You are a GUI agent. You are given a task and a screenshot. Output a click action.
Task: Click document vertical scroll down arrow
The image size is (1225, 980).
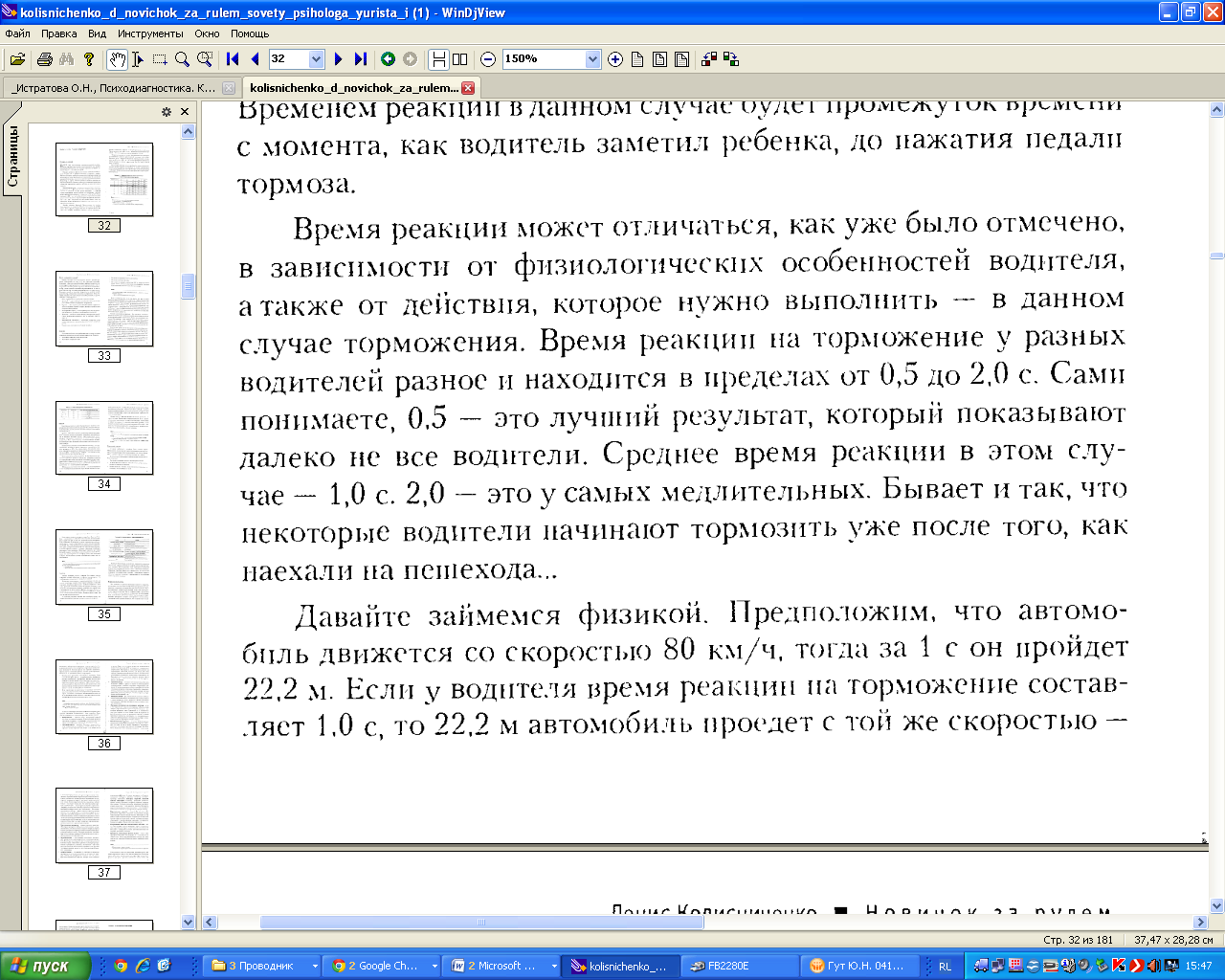(1216, 905)
